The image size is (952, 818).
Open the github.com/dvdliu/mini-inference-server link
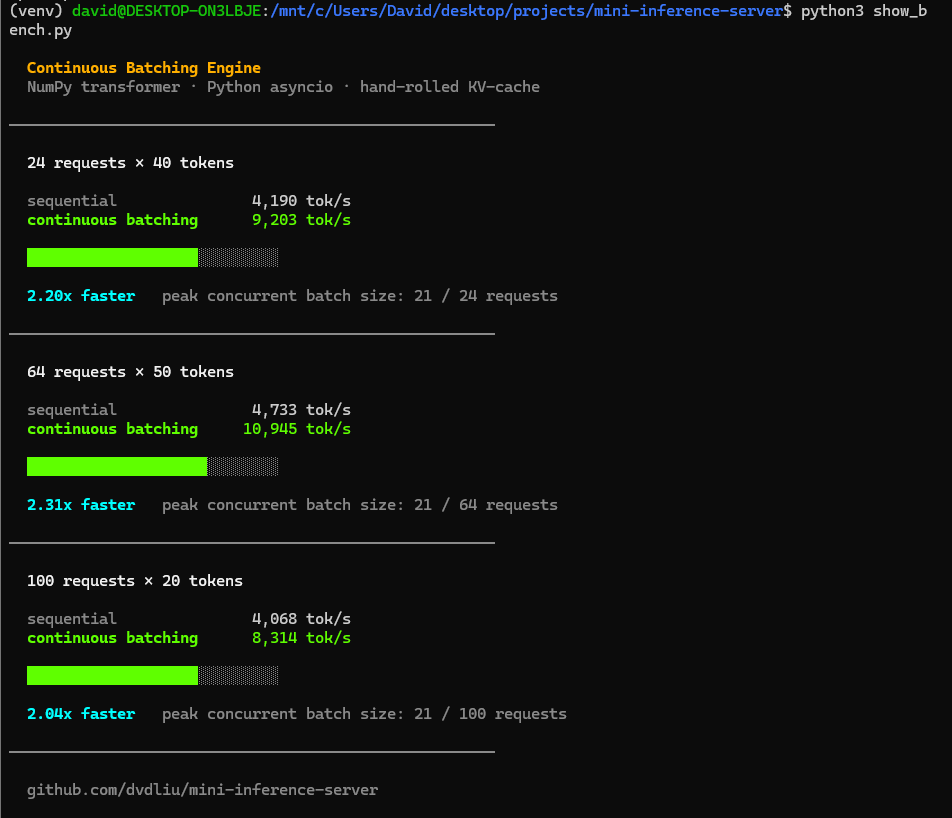tap(202, 789)
